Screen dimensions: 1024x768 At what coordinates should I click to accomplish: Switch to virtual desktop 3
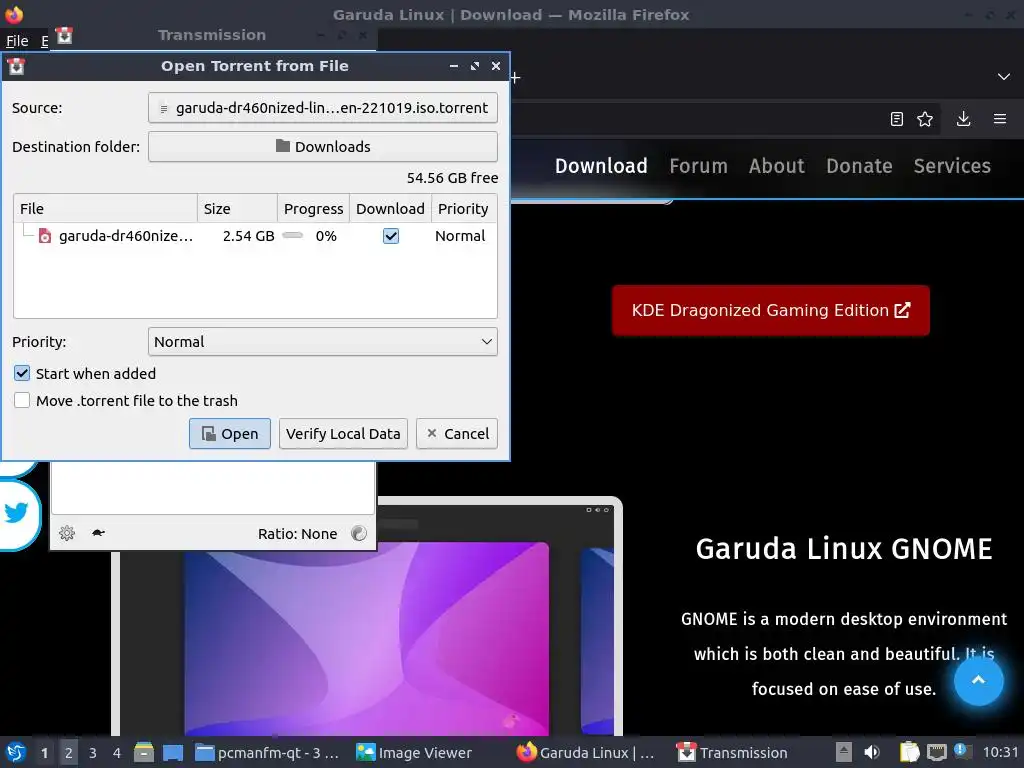pyautogui.click(x=93, y=752)
